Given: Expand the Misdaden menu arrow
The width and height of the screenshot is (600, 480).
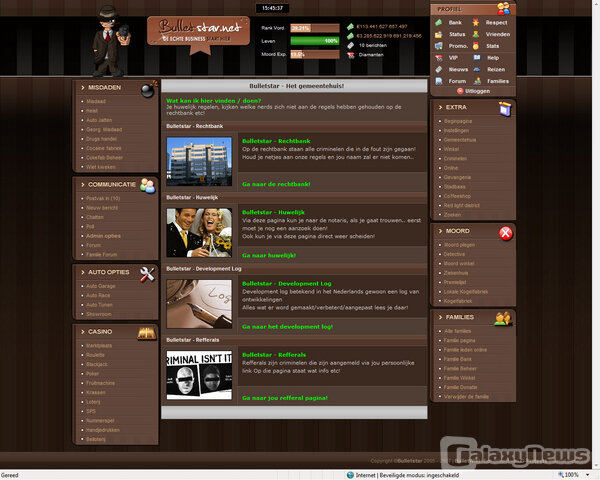Looking at the screenshot, I should pos(82,88).
